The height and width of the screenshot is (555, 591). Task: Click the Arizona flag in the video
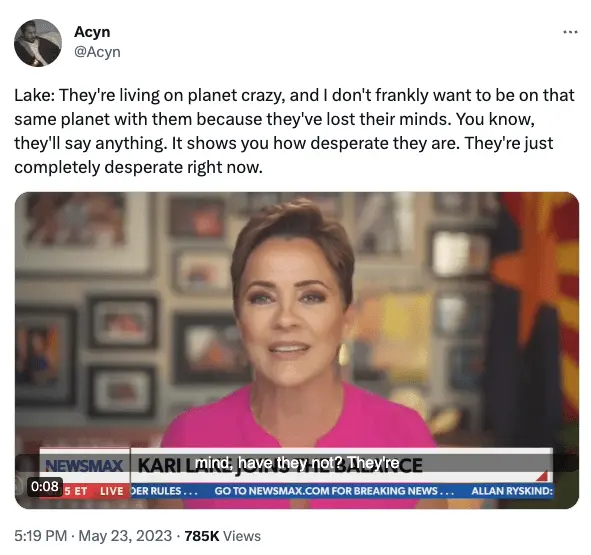tap(539, 302)
